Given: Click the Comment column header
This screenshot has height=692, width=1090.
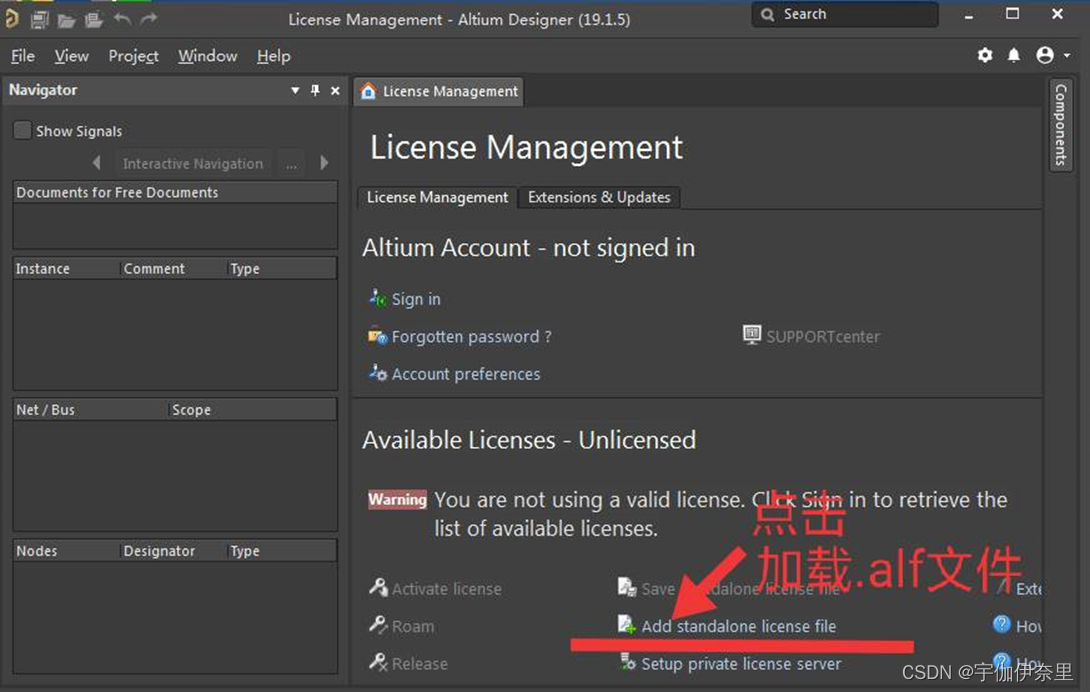Looking at the screenshot, I should (x=174, y=268).
